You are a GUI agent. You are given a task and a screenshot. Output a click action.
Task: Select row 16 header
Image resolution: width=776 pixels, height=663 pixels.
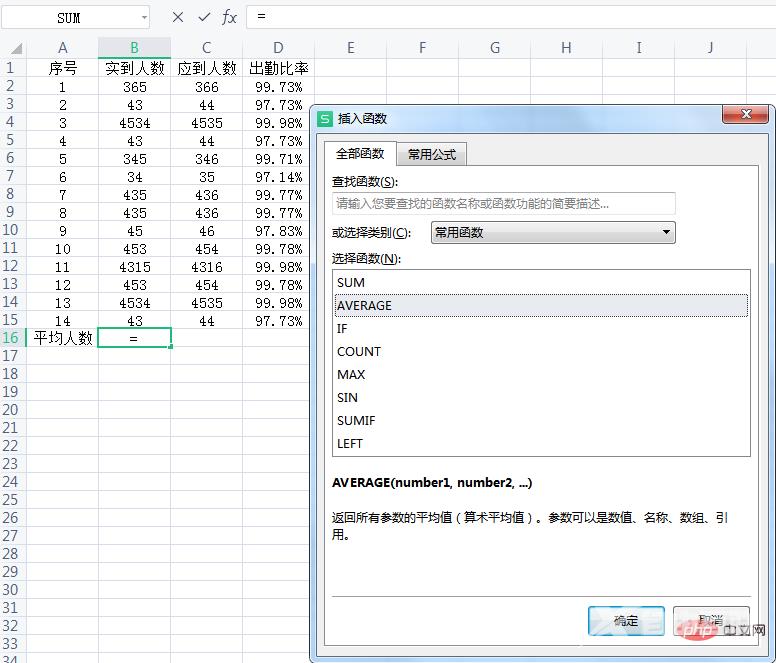click(11, 338)
